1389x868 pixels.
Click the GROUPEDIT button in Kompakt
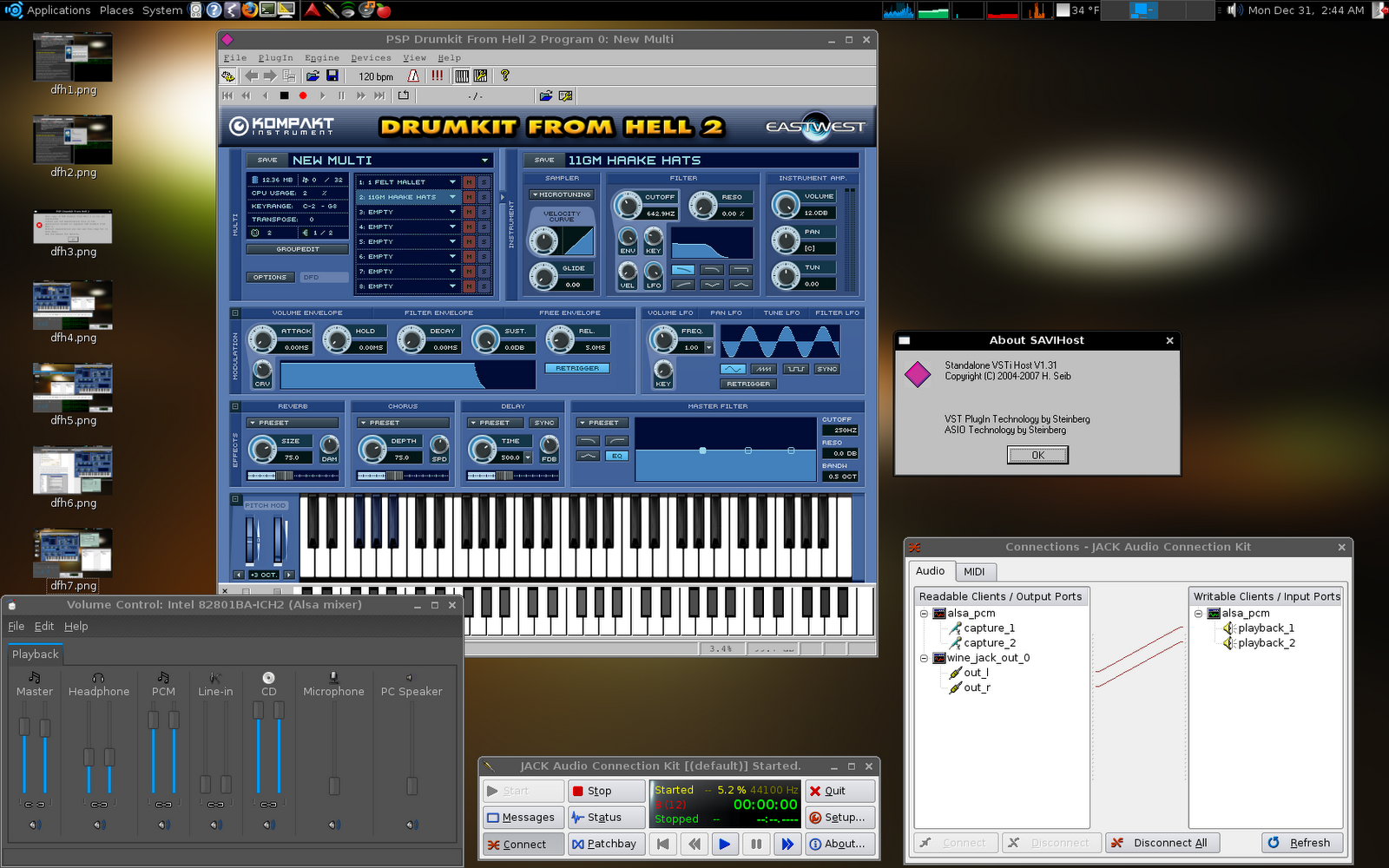pyautogui.click(x=298, y=249)
